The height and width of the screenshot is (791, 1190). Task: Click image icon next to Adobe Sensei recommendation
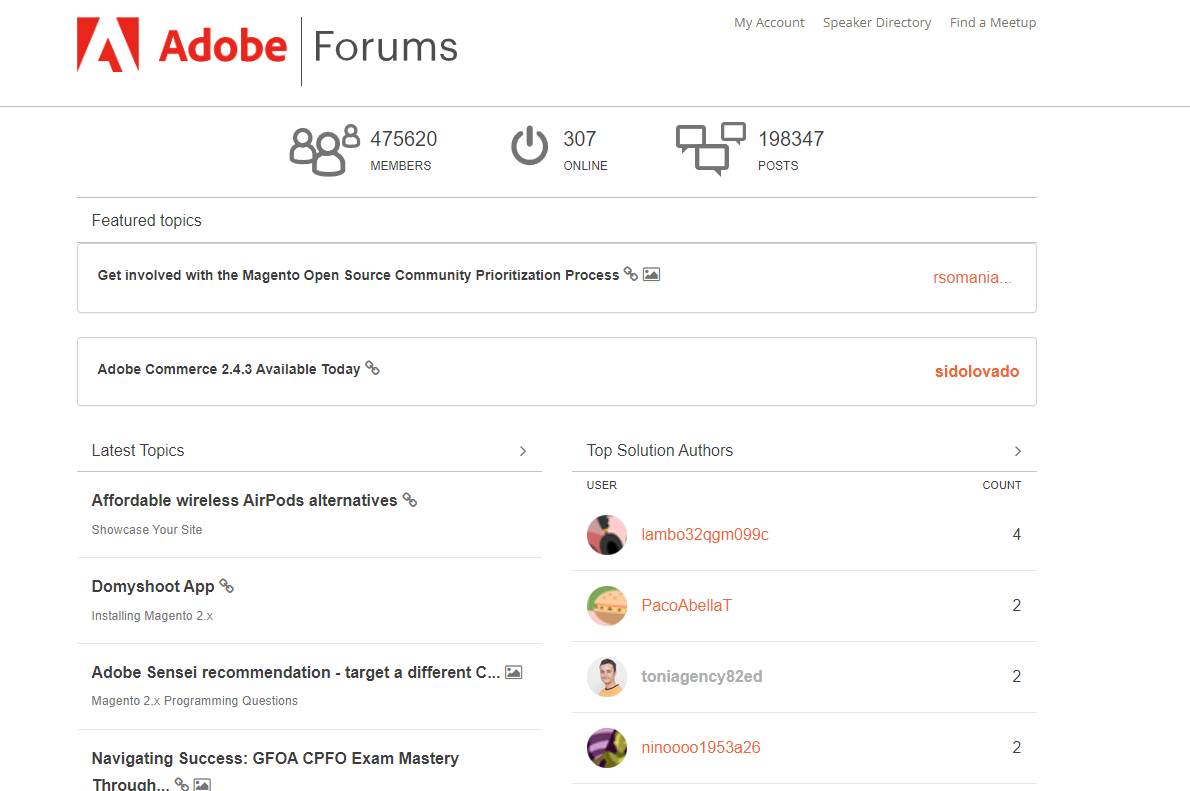pyautogui.click(x=514, y=673)
